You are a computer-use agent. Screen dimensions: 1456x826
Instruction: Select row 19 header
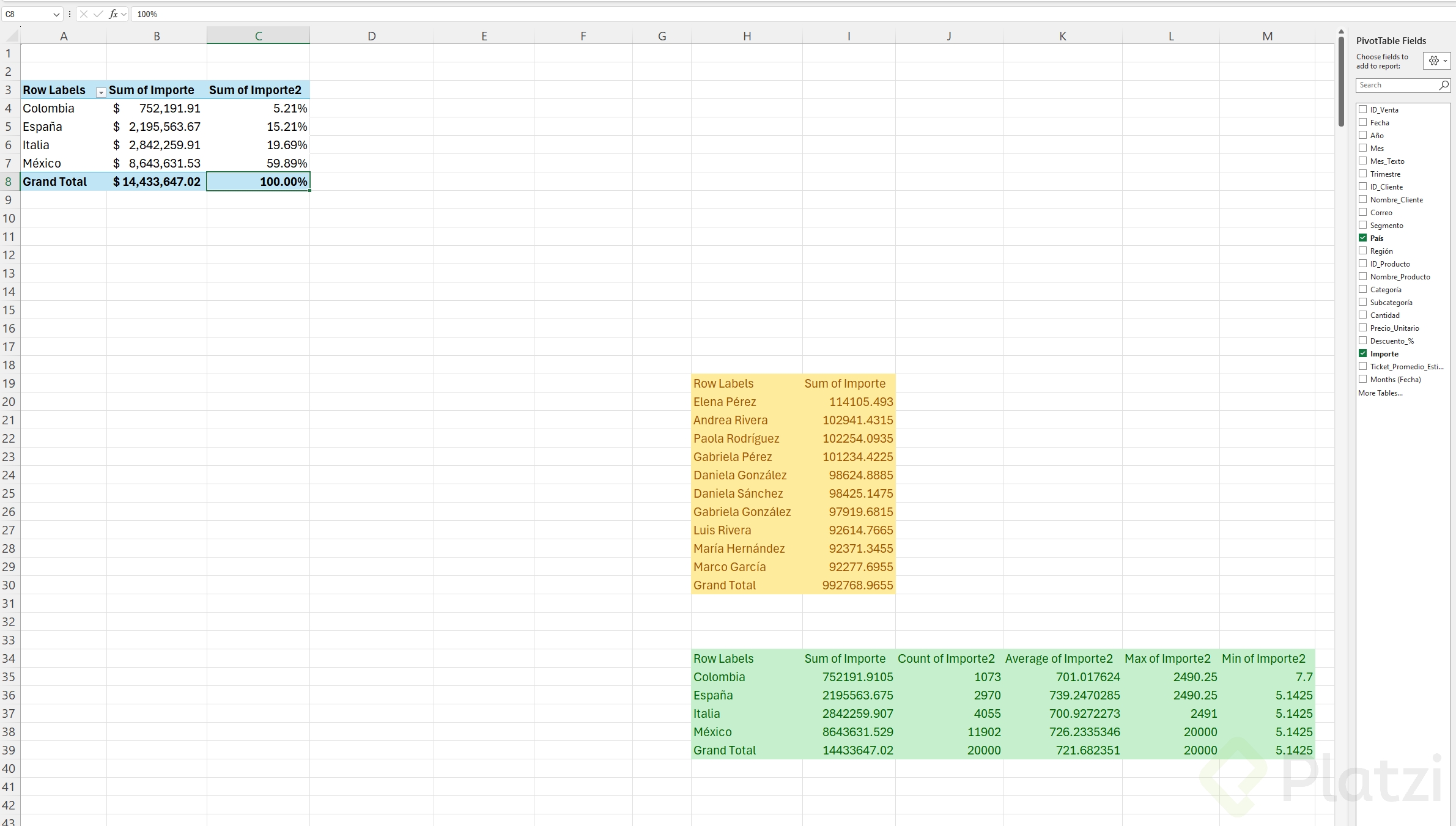9,383
